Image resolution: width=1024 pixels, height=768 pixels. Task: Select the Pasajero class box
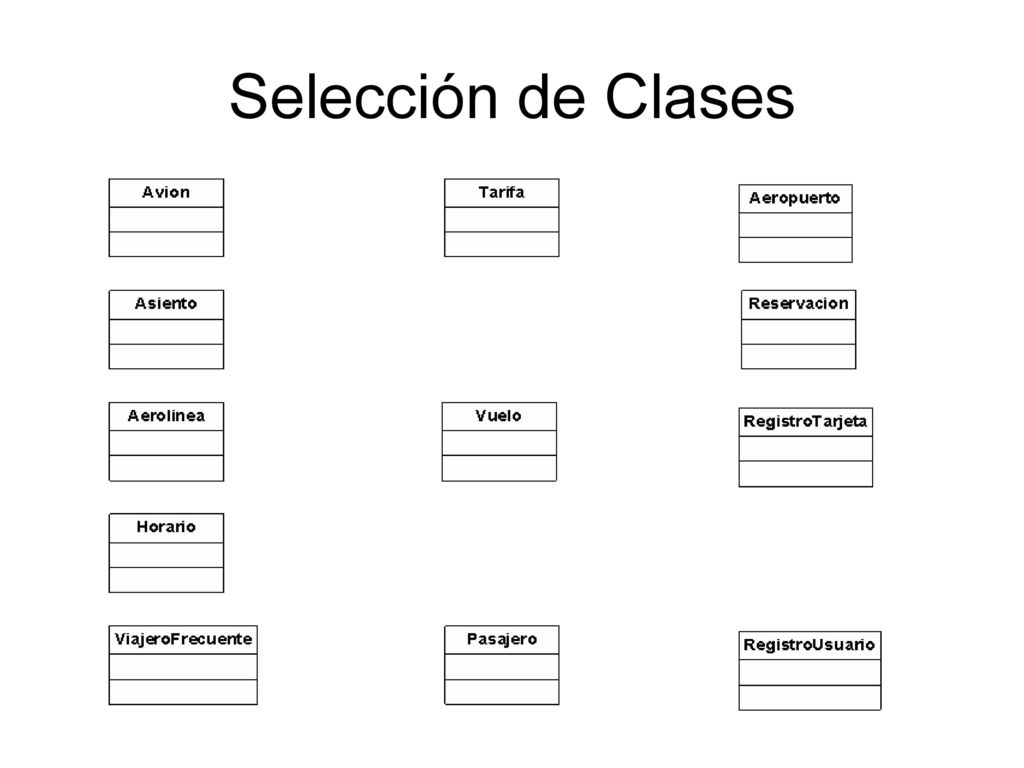tap(502, 665)
